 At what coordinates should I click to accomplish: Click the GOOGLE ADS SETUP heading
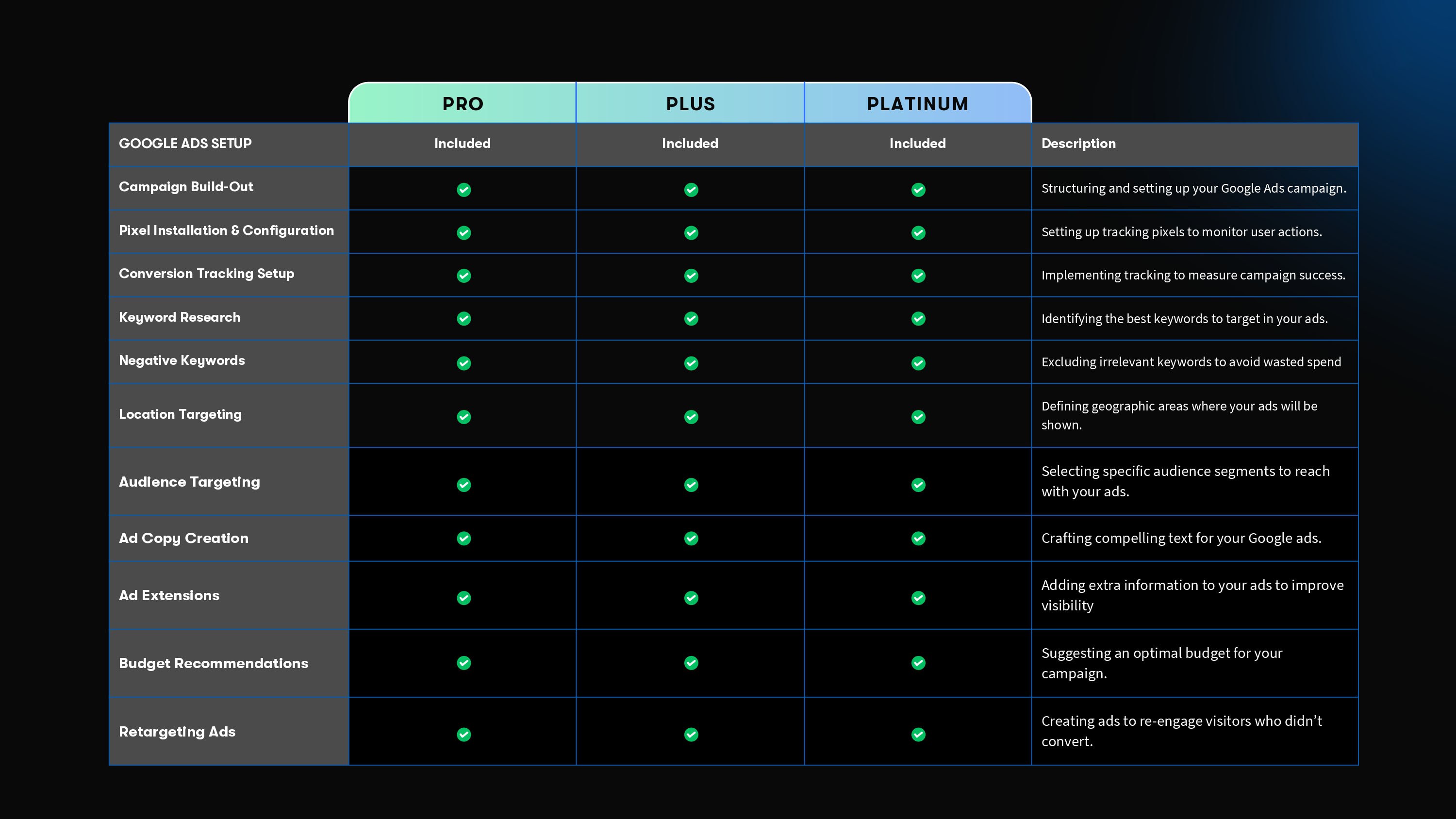tap(185, 144)
